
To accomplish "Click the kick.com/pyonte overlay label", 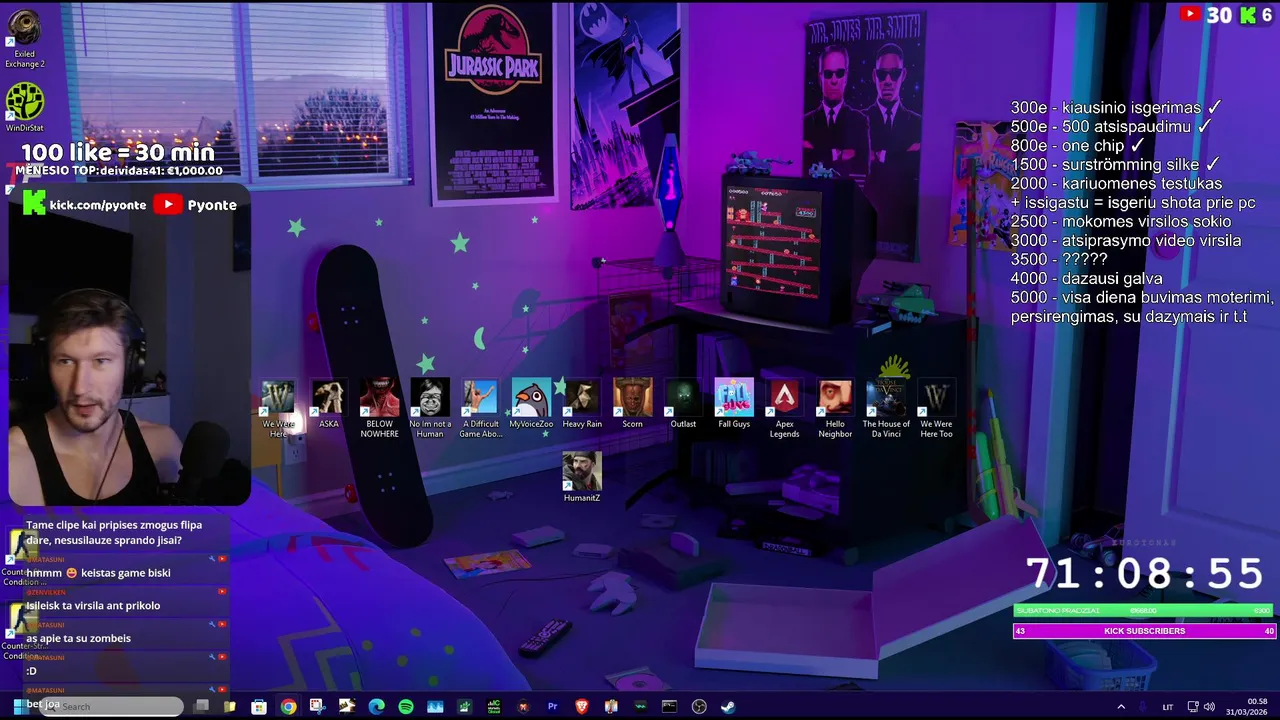I will [85, 204].
